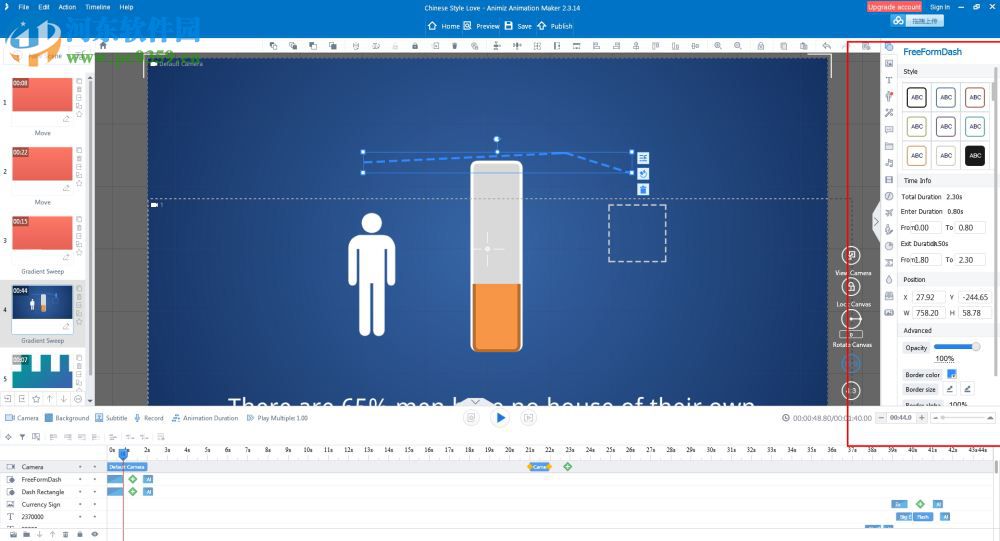Click the Publish button
The width and height of the screenshot is (1000, 541).
(x=554, y=26)
